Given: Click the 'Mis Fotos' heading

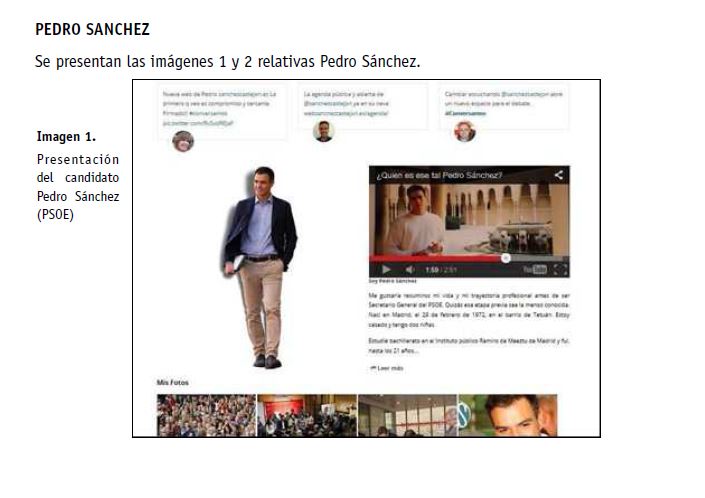Looking at the screenshot, I should point(173,382).
